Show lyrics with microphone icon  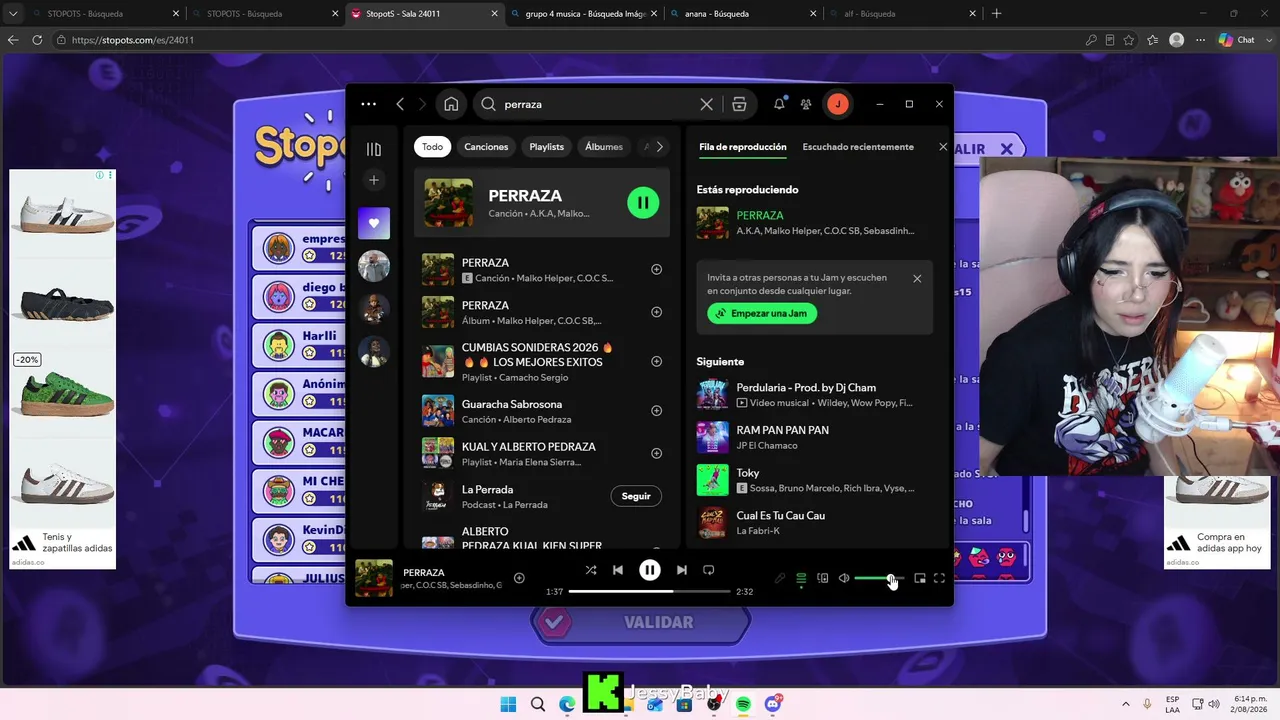[780, 578]
